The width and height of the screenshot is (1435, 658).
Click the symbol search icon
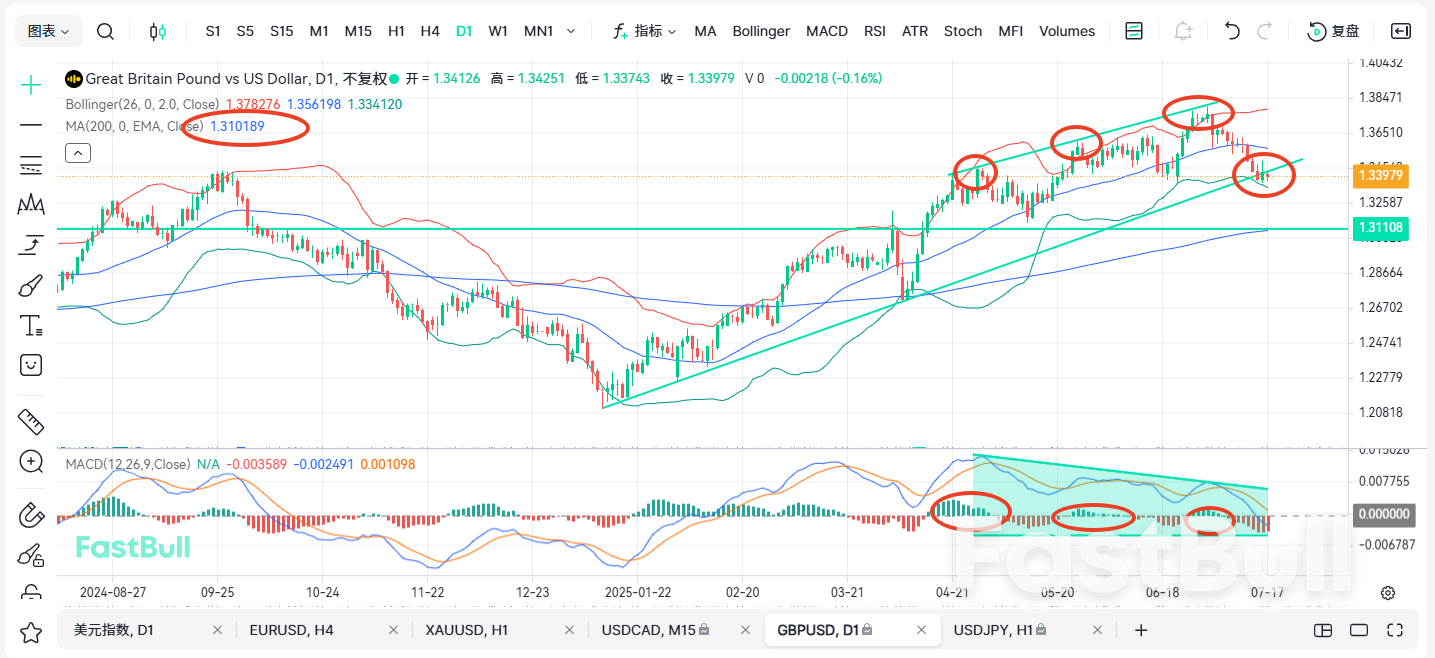[x=105, y=31]
